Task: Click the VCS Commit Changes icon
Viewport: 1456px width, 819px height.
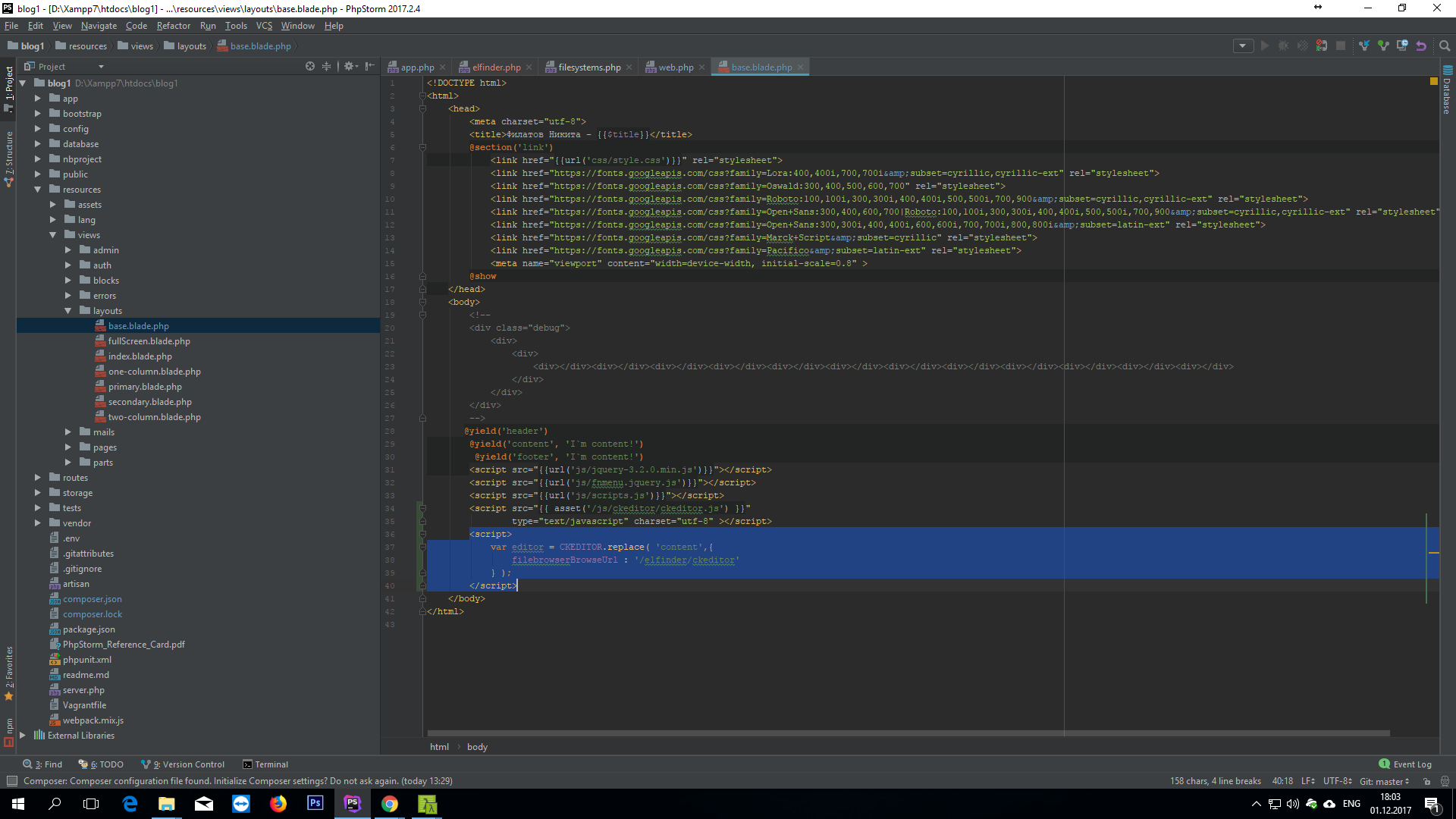Action: (x=1383, y=46)
